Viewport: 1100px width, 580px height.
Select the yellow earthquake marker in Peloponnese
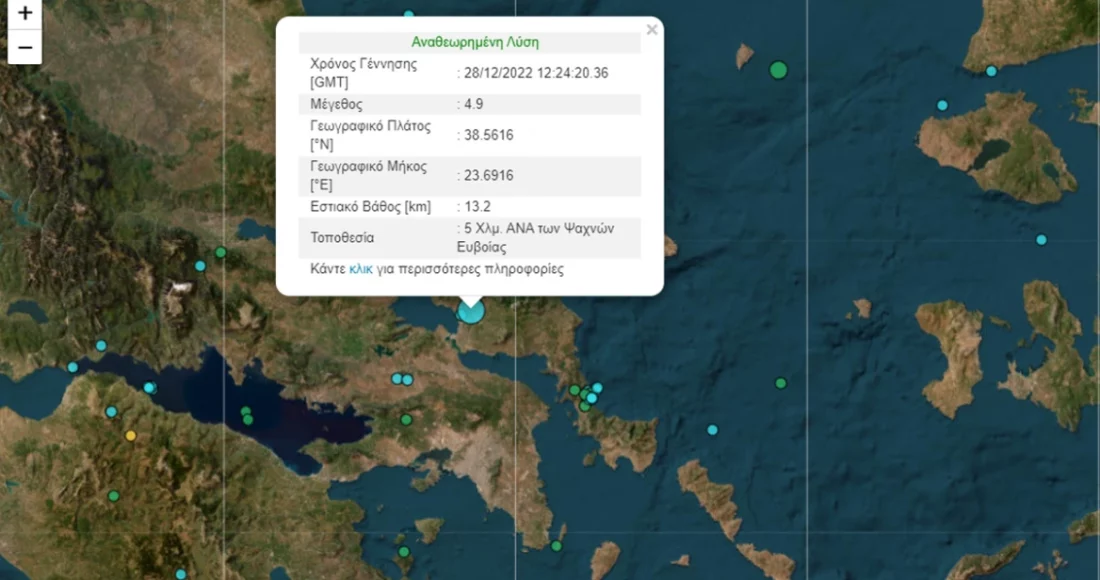coord(130,436)
